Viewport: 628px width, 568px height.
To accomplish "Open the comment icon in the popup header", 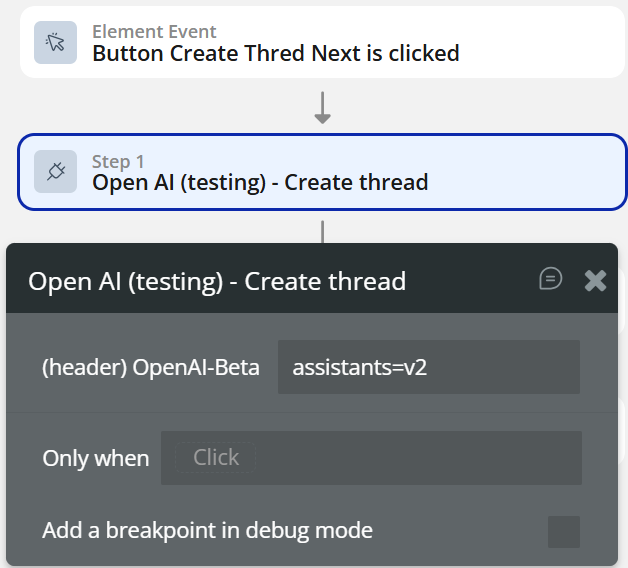I will coord(550,279).
